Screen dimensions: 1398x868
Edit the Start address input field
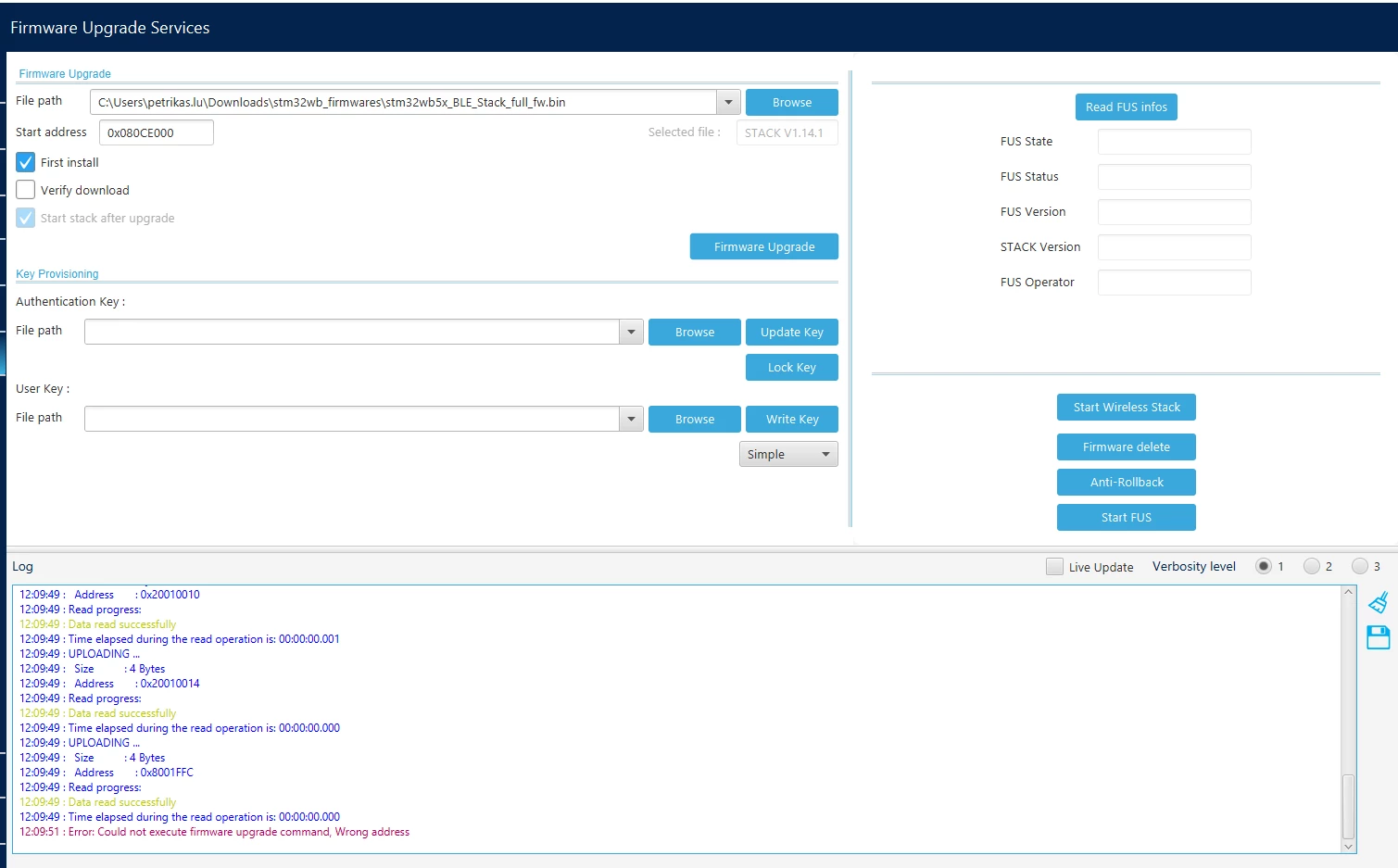click(x=157, y=132)
